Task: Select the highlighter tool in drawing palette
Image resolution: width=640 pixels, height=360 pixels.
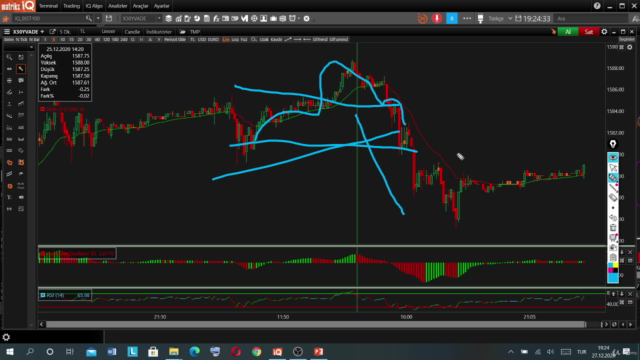Action: [x=613, y=178]
